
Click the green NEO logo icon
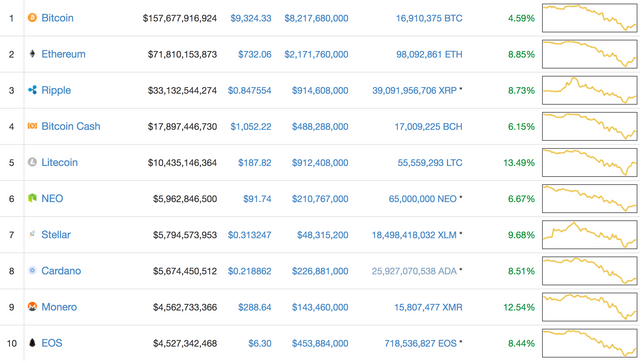(x=32, y=198)
